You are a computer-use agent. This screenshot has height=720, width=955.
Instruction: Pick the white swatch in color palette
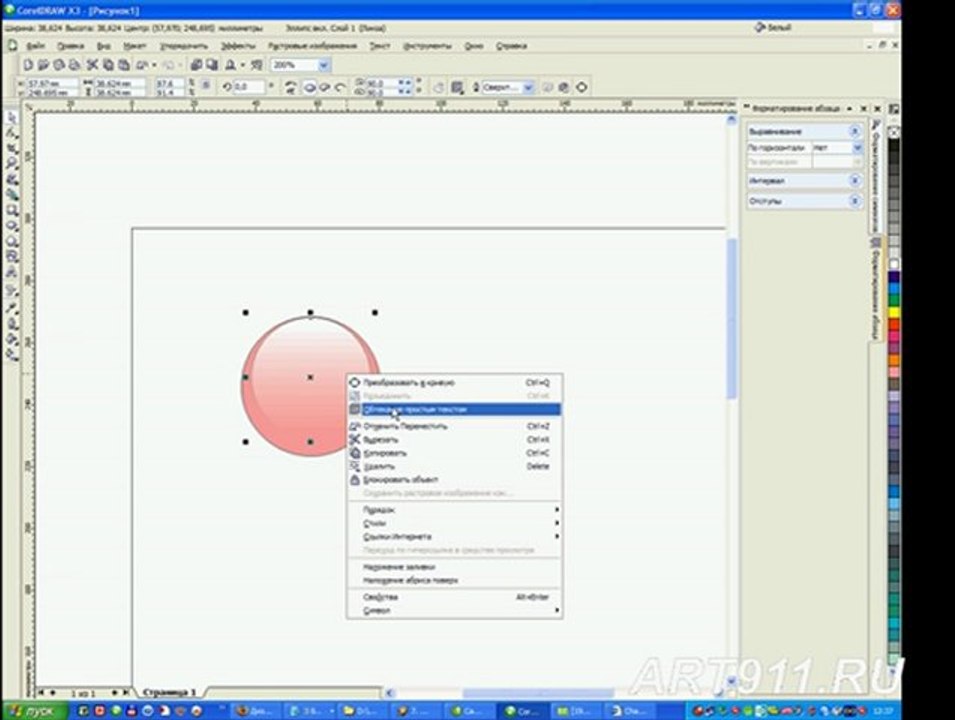893,264
